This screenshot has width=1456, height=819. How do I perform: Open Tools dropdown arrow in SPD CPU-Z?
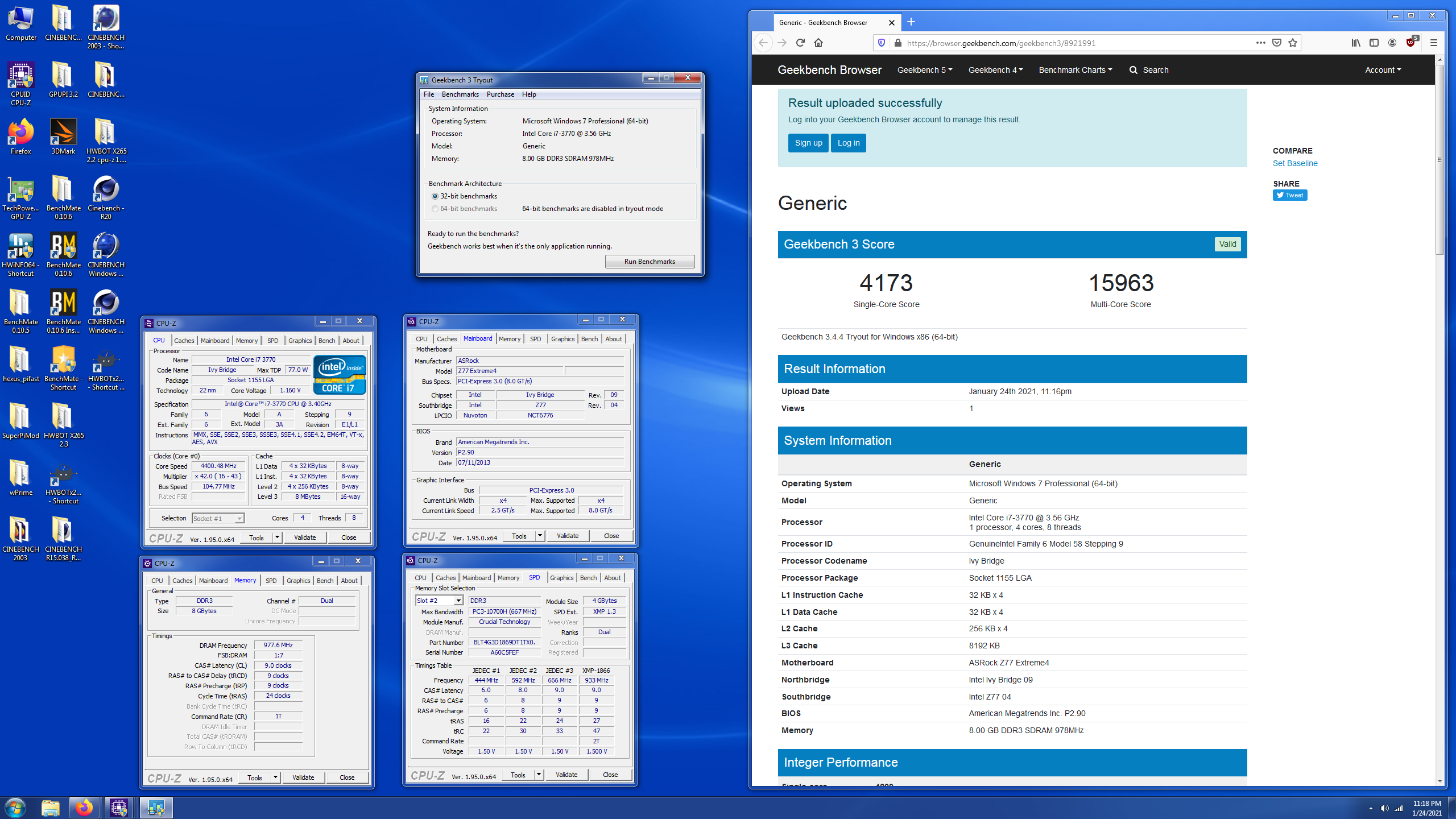tap(539, 775)
